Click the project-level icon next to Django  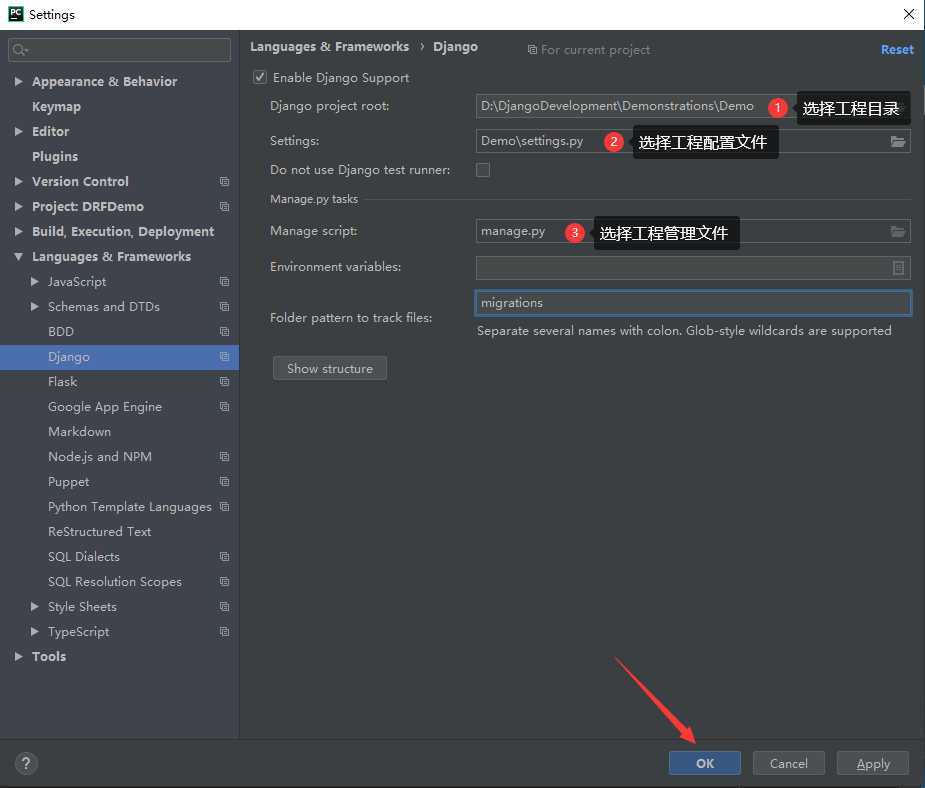(224, 356)
